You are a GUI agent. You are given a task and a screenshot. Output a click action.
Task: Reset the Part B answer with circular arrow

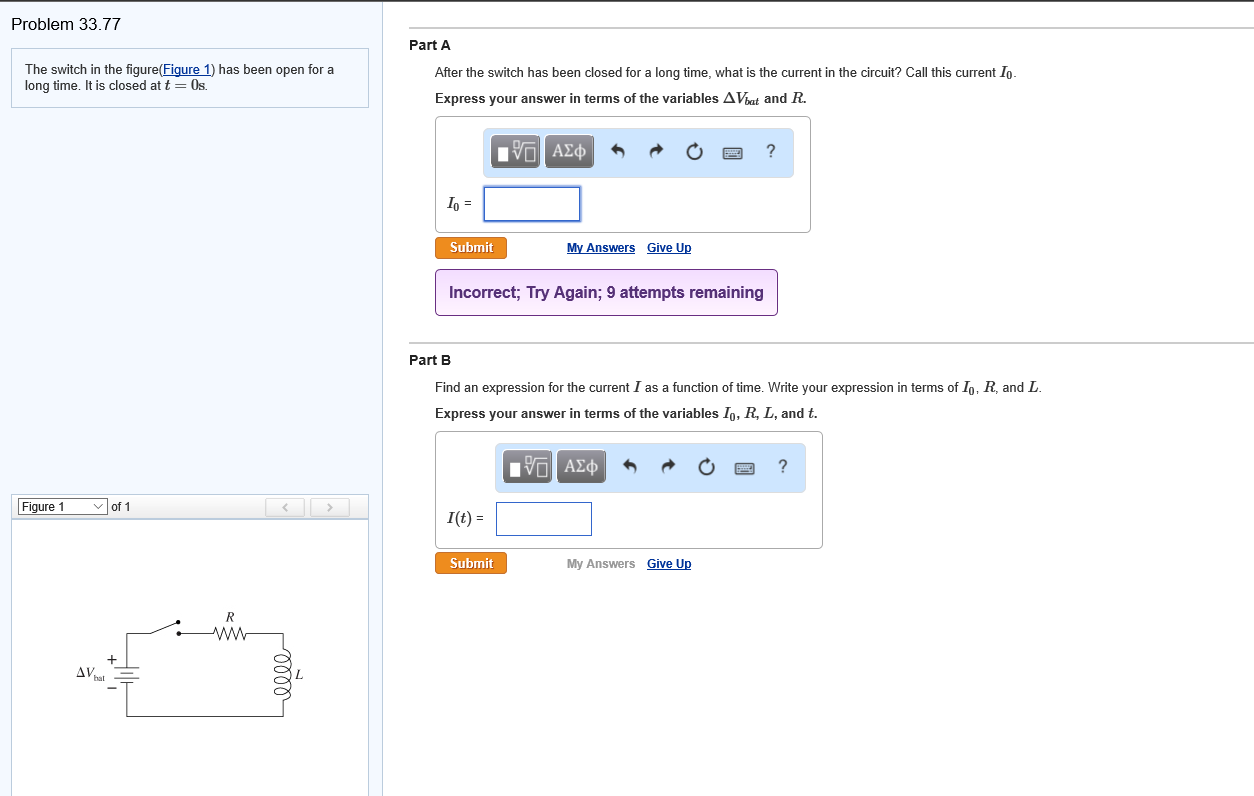[706, 467]
